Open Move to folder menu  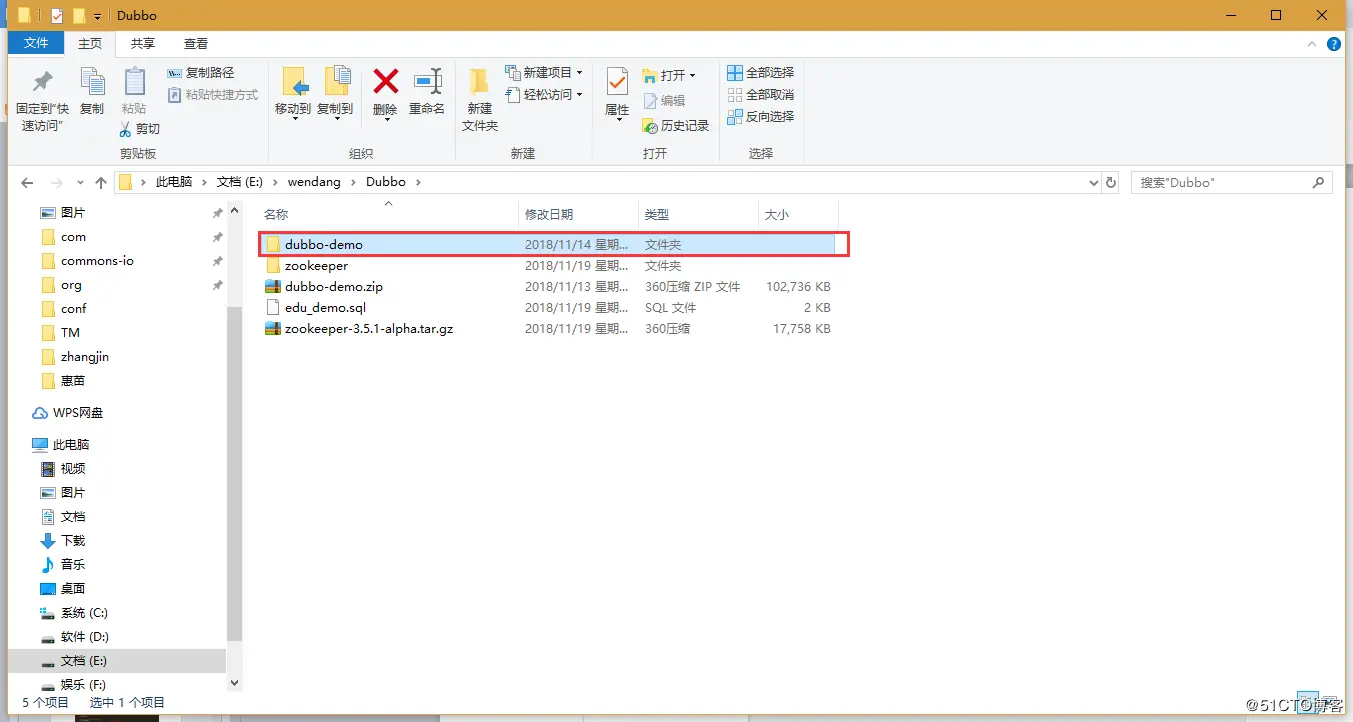293,94
